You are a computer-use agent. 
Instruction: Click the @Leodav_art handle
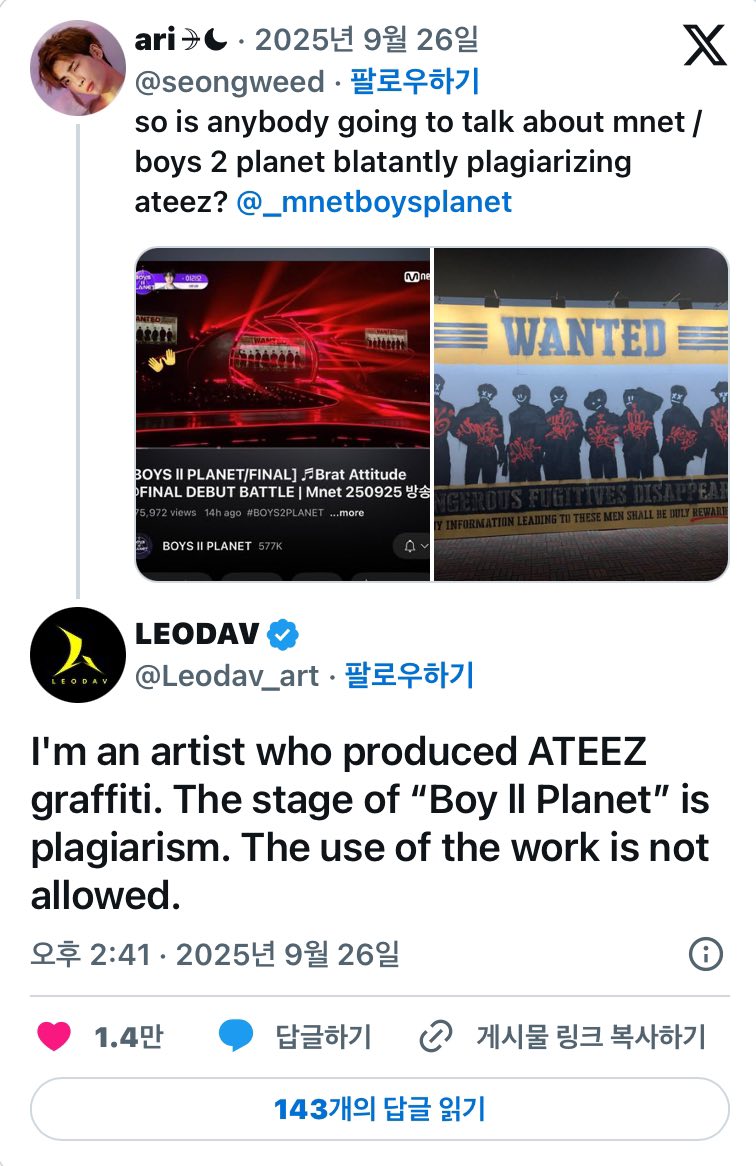coord(227,677)
